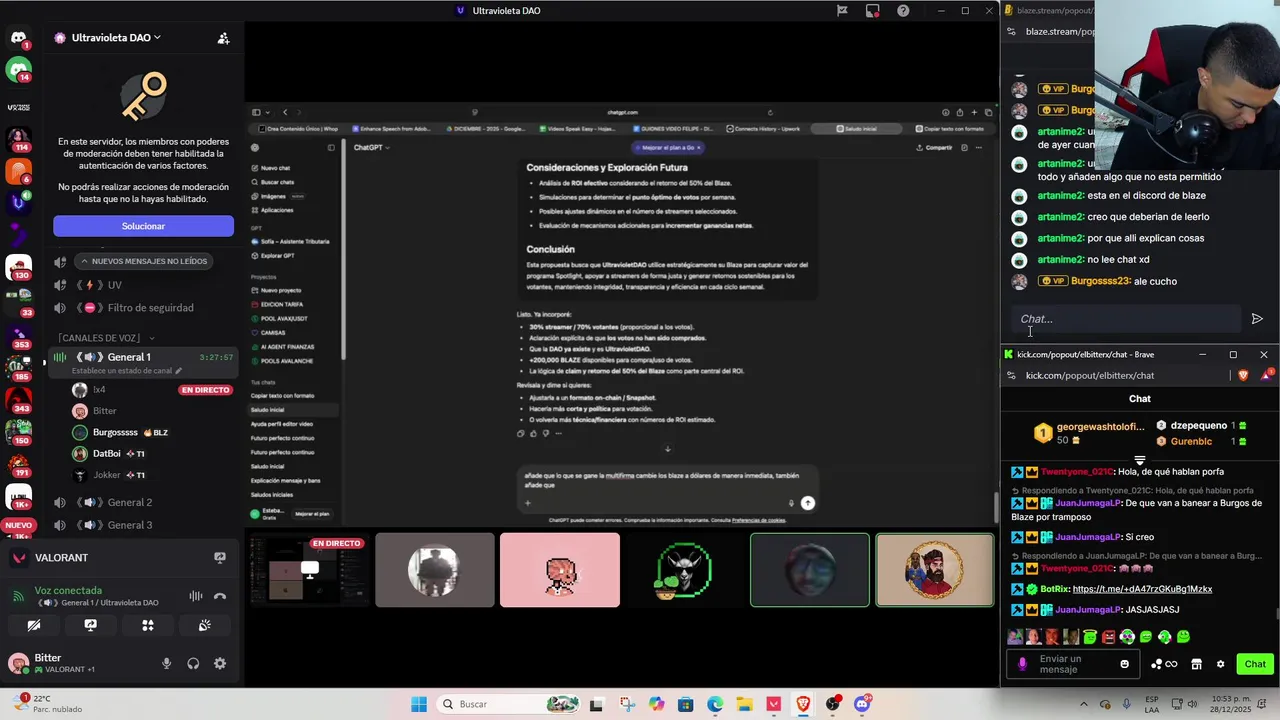This screenshot has width=1280, height=720.
Task: Click green Chat send button in Kick
Action: point(1255,664)
